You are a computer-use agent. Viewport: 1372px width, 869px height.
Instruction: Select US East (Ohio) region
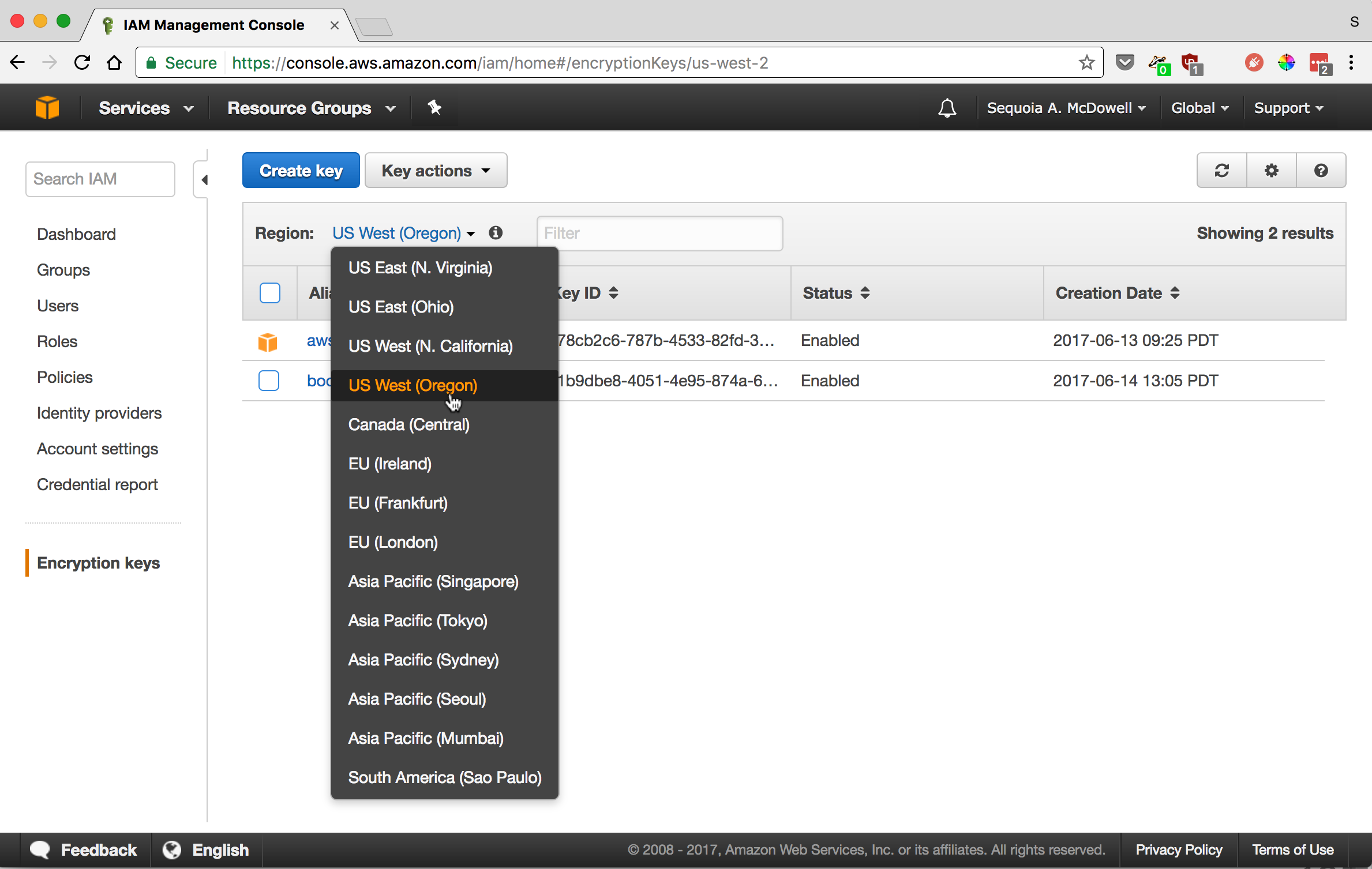444,307
